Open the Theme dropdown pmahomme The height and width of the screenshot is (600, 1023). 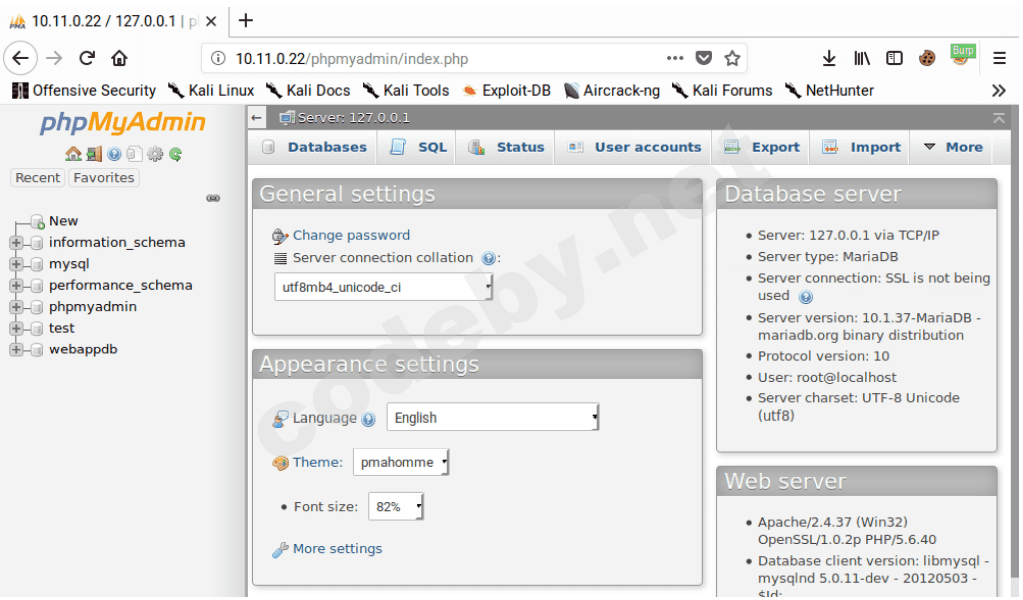[x=401, y=462]
